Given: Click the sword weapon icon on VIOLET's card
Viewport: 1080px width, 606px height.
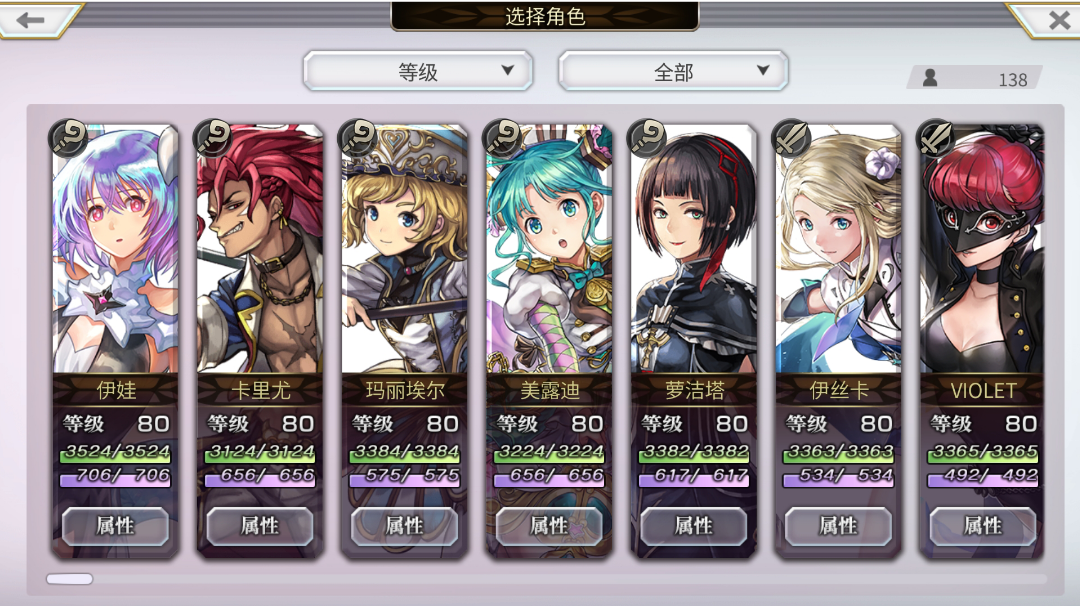Looking at the screenshot, I should (x=935, y=137).
